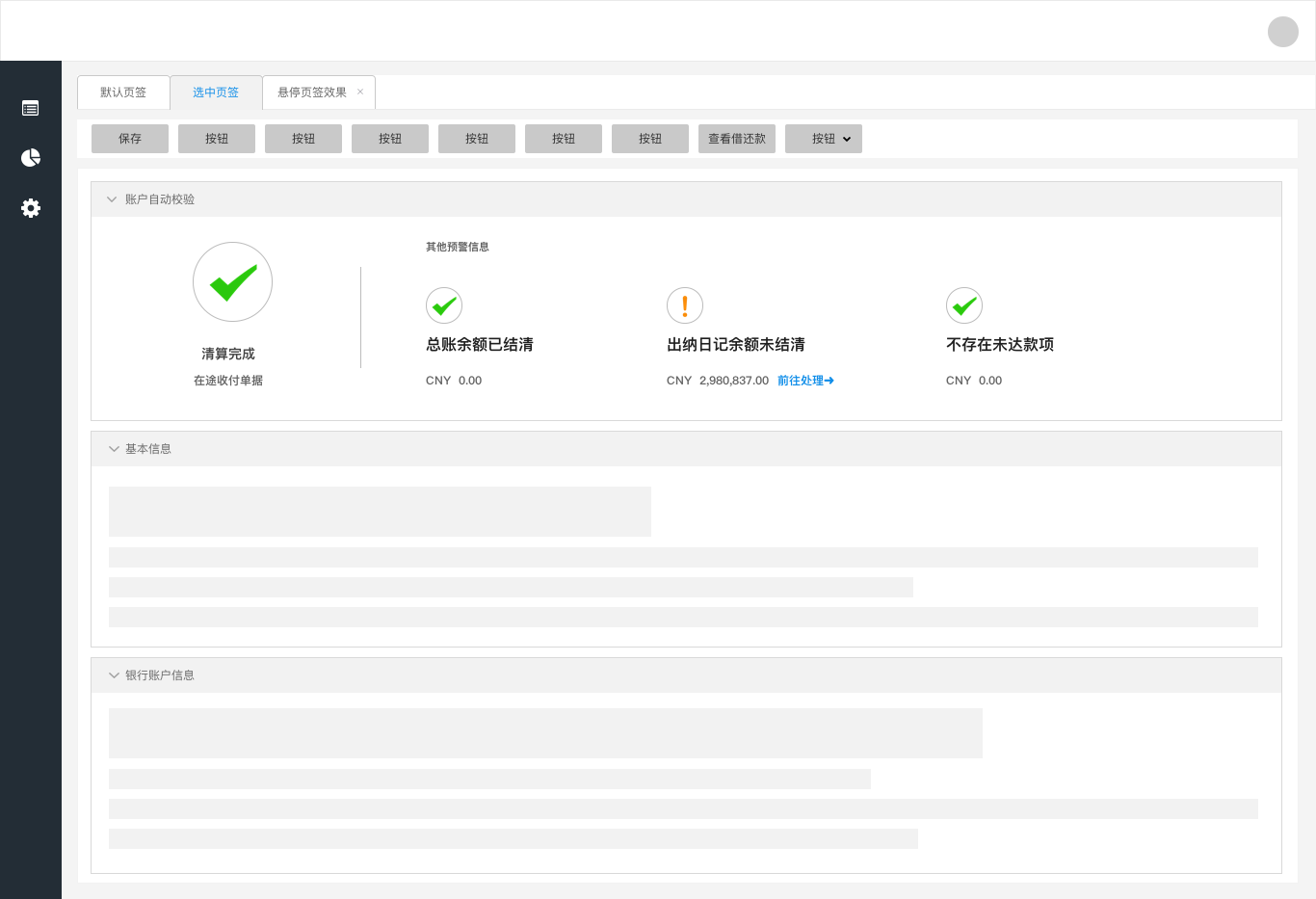Open the 按钮 dropdown with arrow
This screenshot has width=1316, height=899.
click(824, 139)
